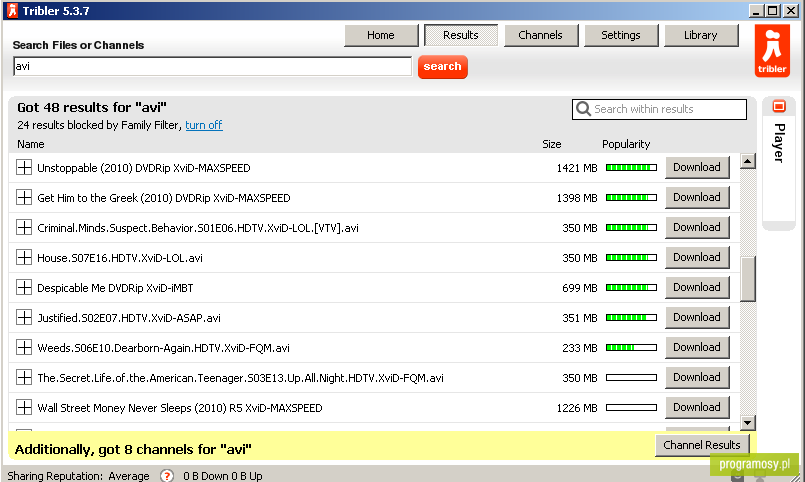
Task: Select the Results tab
Action: (461, 35)
